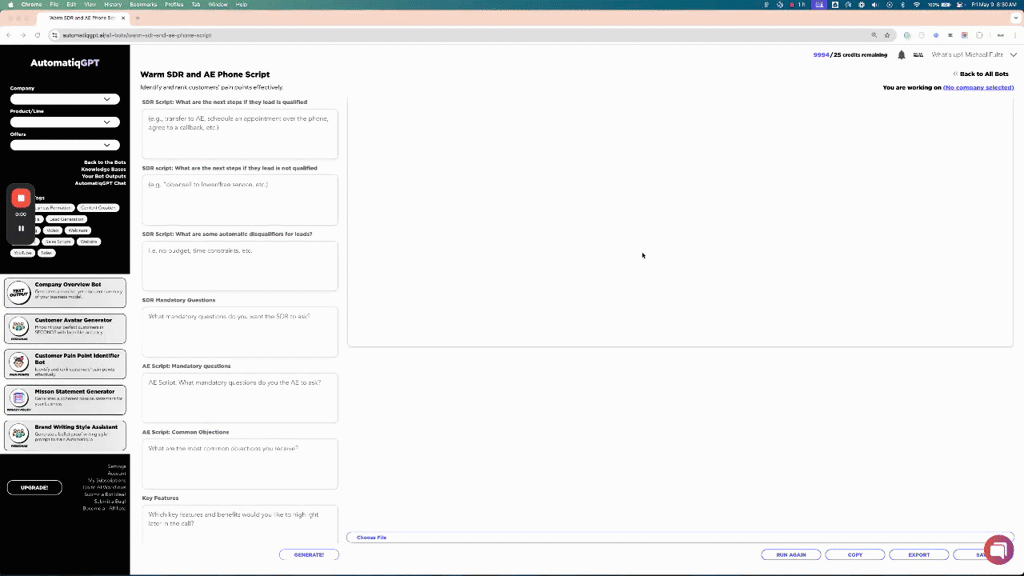Open the Offers dropdown
The image size is (1024, 576).
65,144
